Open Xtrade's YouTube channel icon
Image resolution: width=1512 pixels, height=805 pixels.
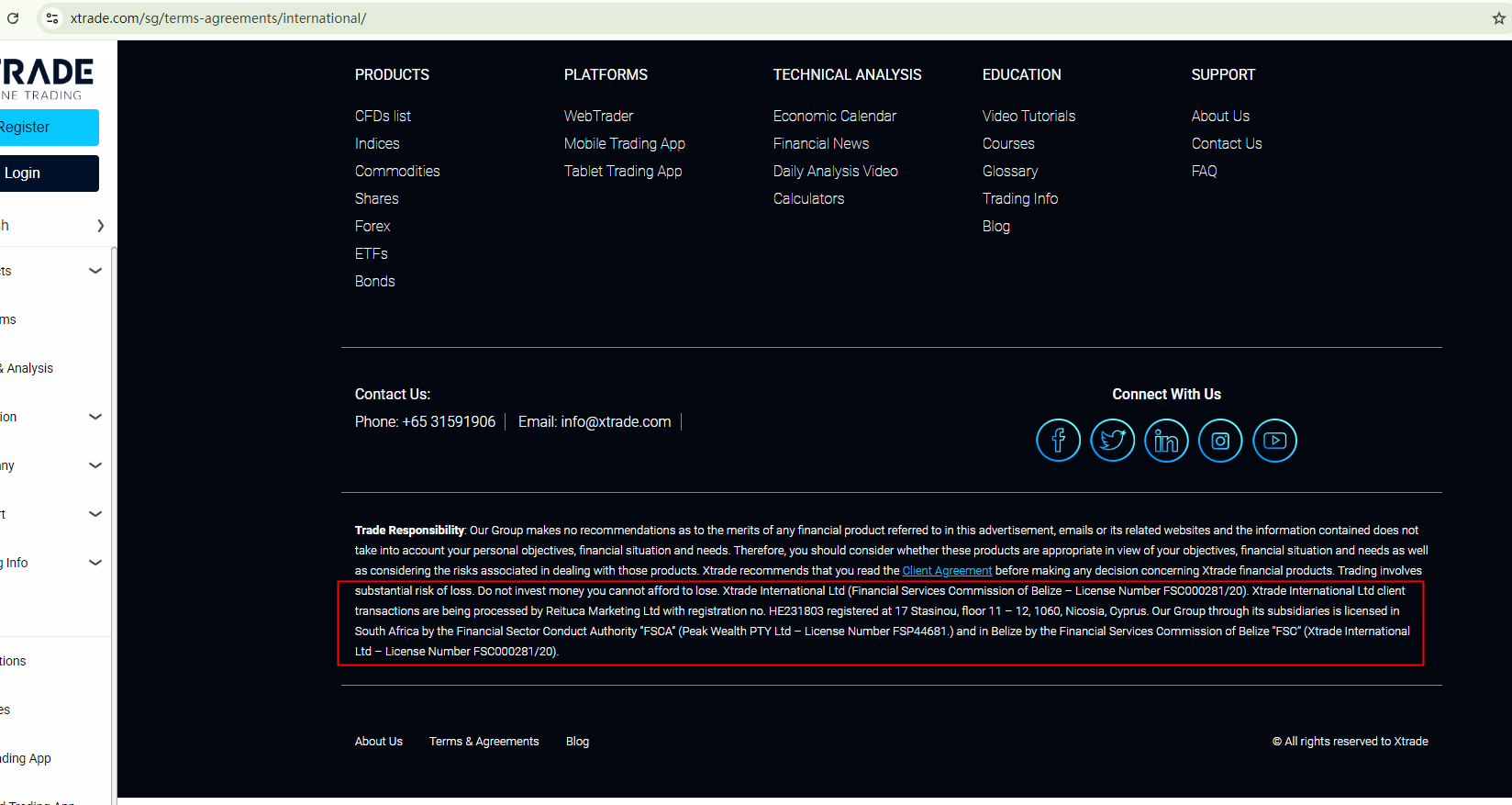pos(1275,441)
